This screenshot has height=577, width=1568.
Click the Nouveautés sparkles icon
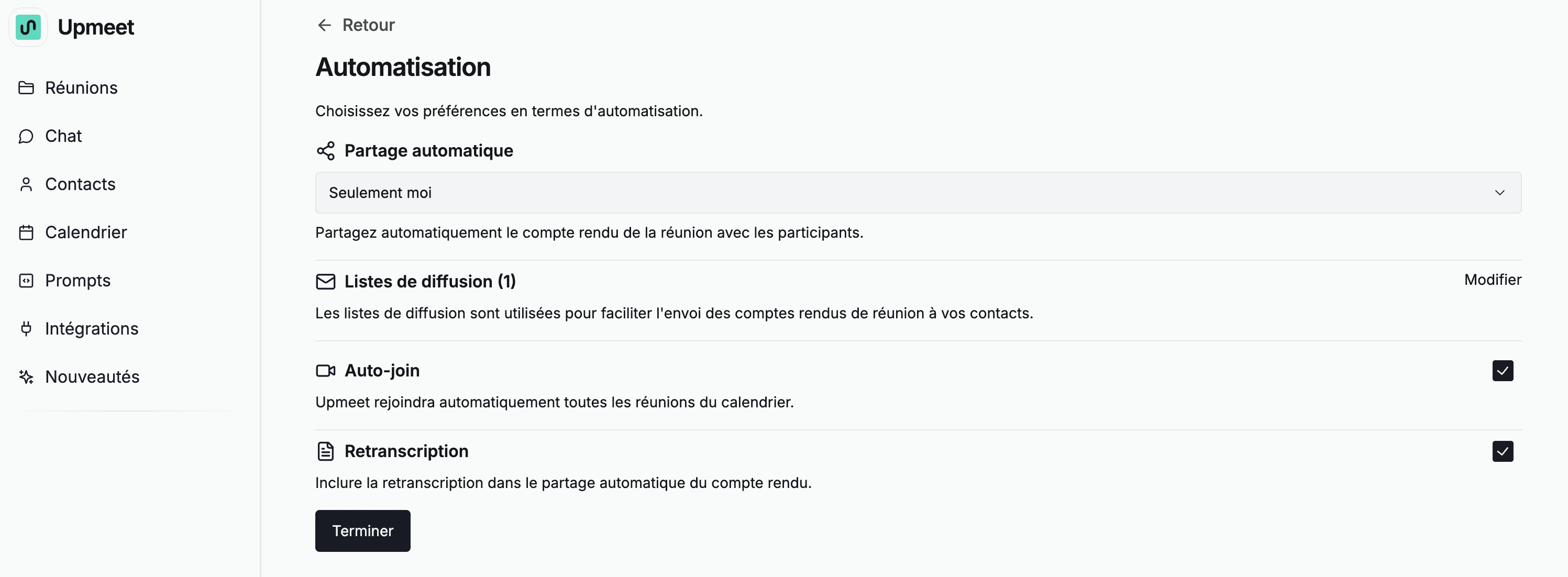pyautogui.click(x=26, y=377)
